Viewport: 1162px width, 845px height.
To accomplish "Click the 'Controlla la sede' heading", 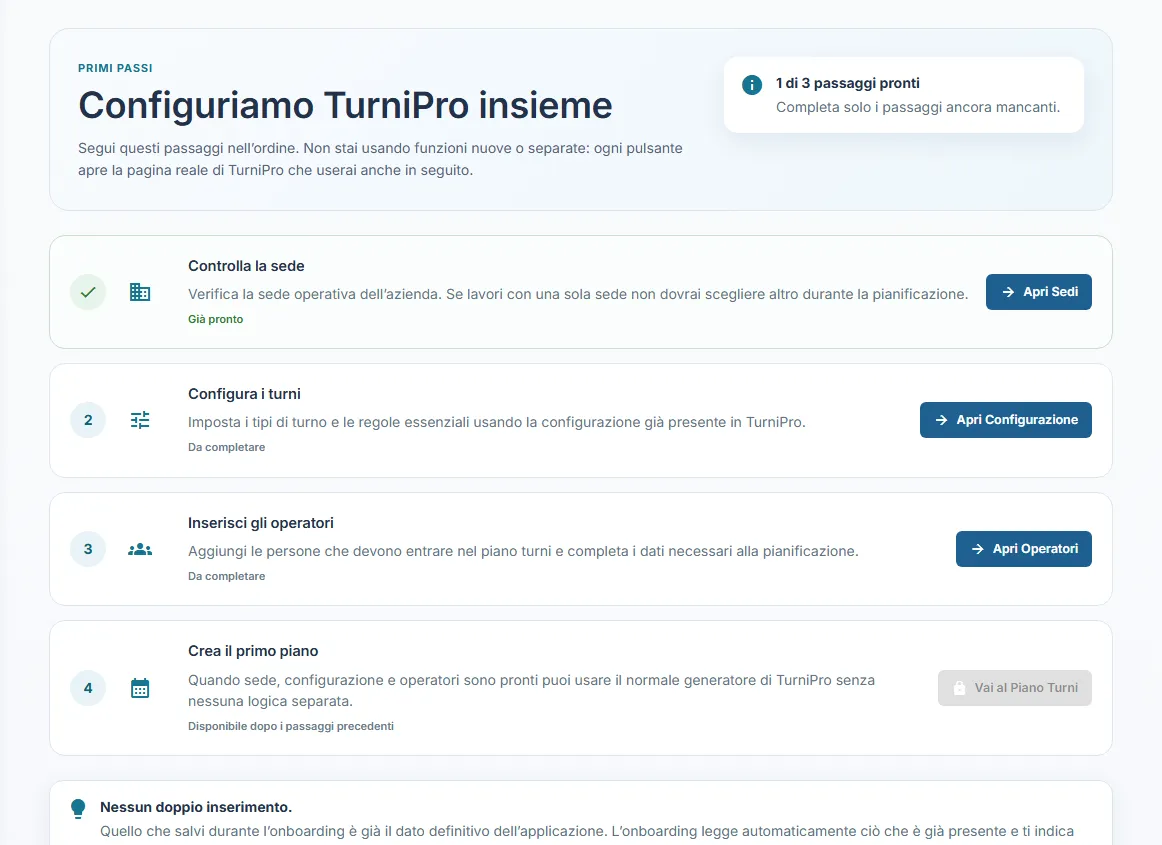I will (x=246, y=266).
